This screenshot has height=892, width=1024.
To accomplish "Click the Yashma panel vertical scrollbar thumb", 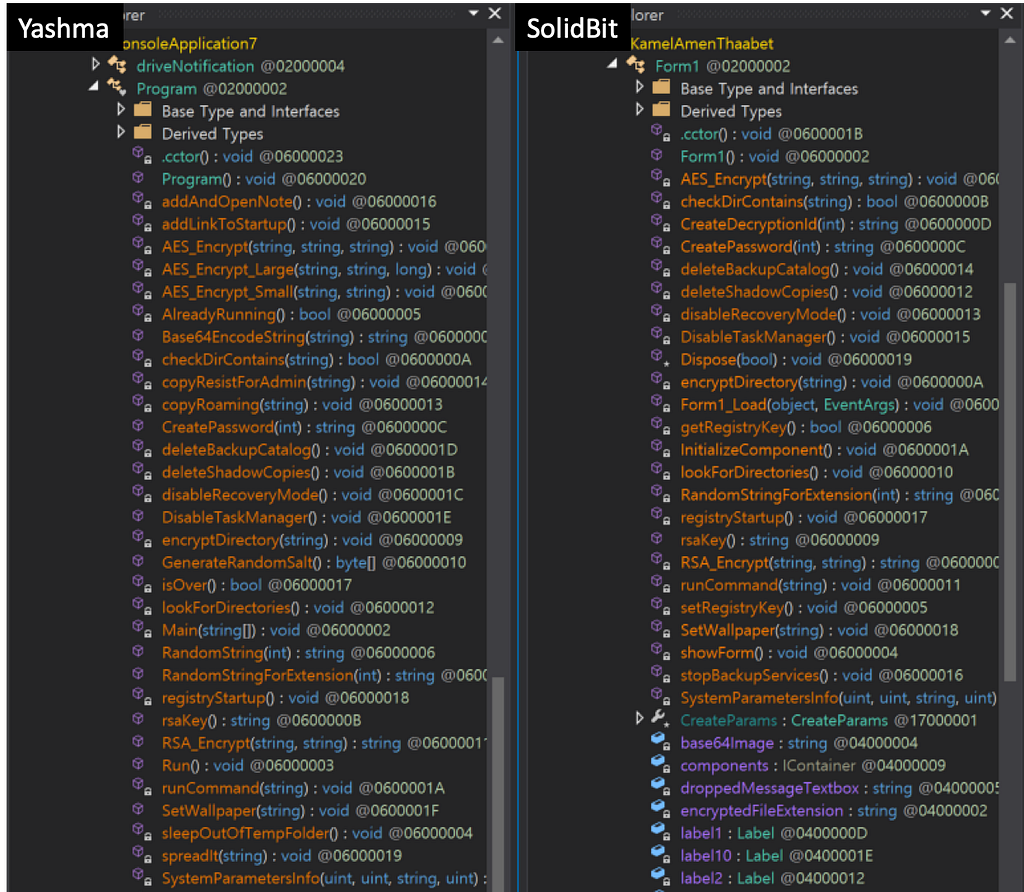I will [x=498, y=784].
